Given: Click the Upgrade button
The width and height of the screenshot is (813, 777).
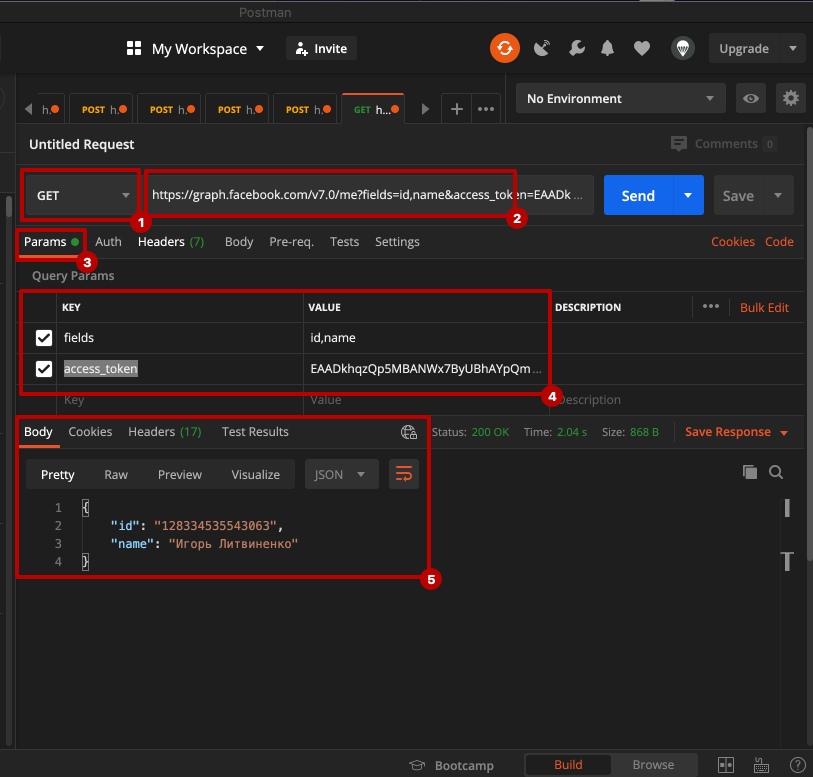Looking at the screenshot, I should [x=744, y=48].
